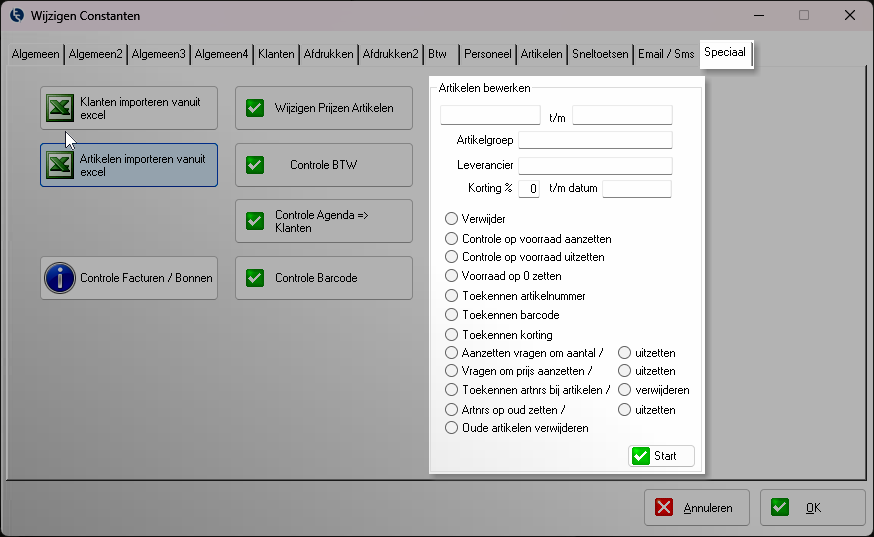Go to the Personeel tab

tap(488, 54)
